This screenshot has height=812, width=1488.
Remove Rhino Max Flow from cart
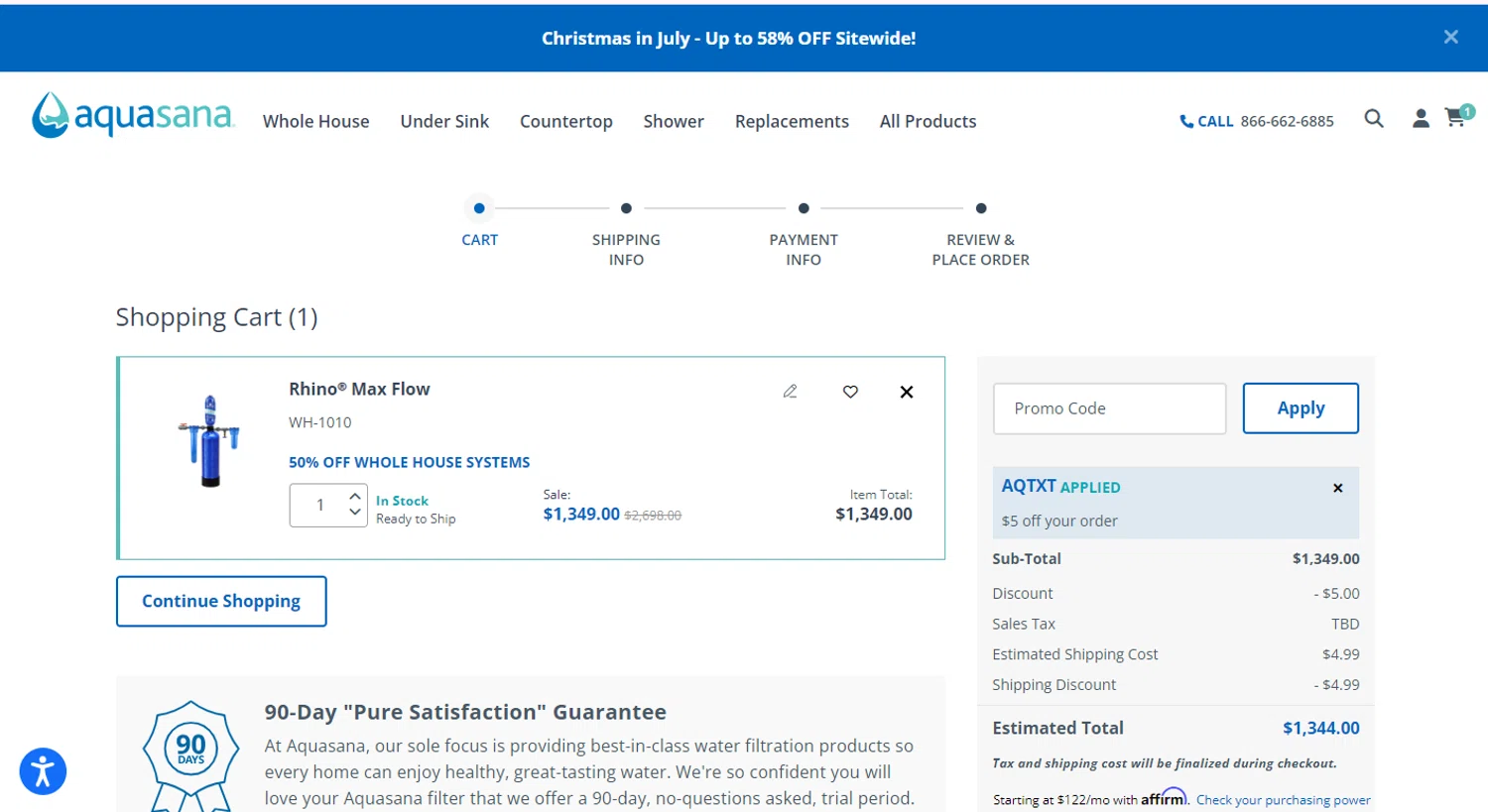point(907,392)
